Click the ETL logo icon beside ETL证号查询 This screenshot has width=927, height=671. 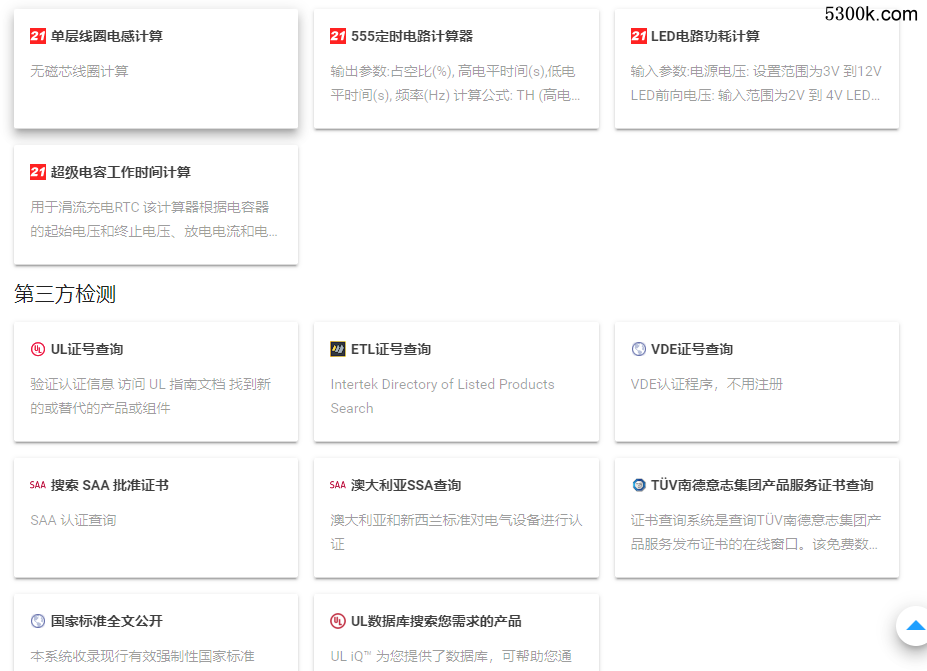coord(338,349)
